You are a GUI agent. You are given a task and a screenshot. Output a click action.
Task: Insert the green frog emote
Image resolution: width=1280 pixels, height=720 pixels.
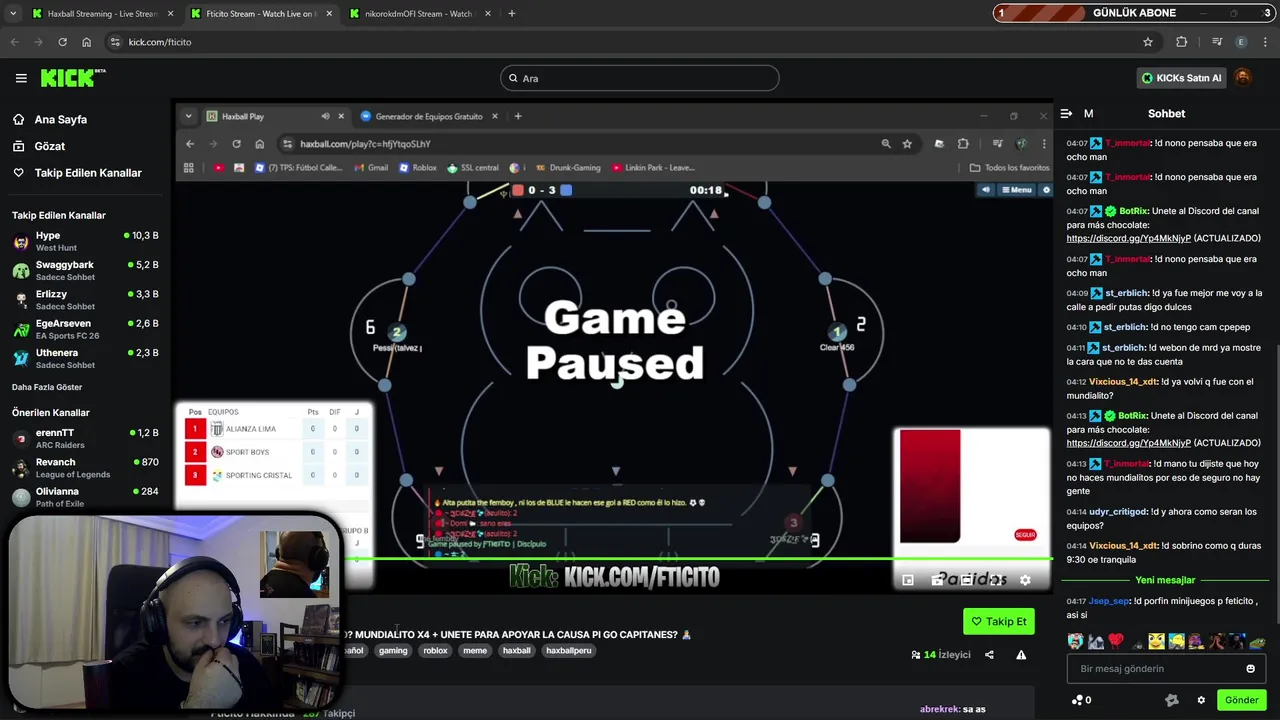[x=1257, y=641]
